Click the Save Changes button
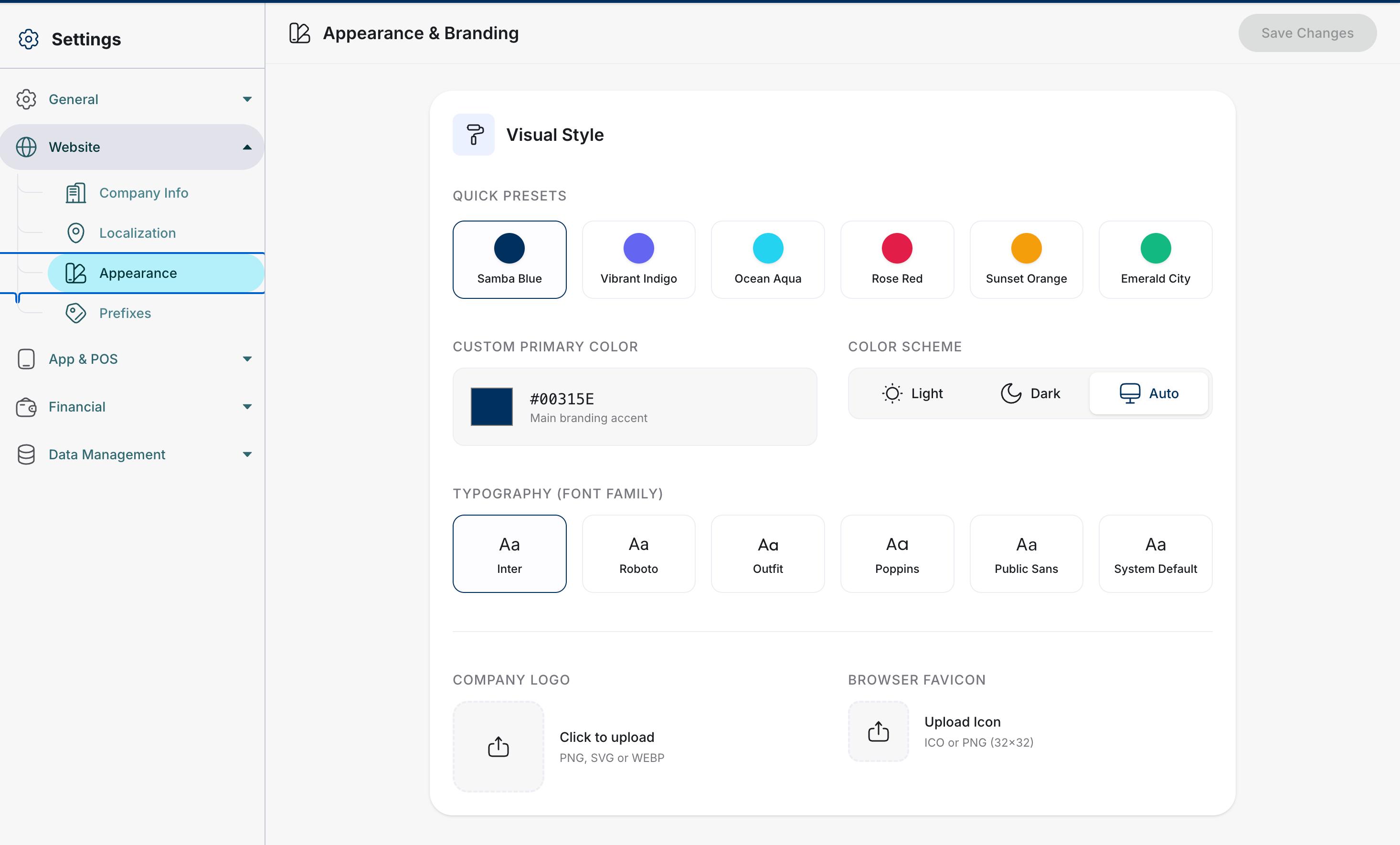The width and height of the screenshot is (1400, 845). tap(1307, 33)
